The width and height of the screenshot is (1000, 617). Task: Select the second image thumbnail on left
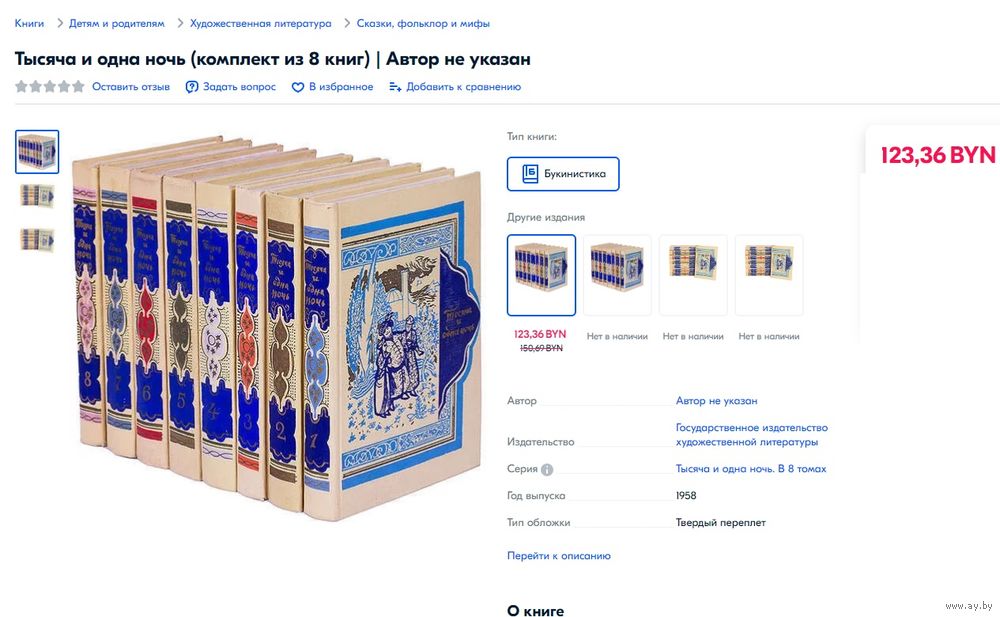tap(37, 196)
